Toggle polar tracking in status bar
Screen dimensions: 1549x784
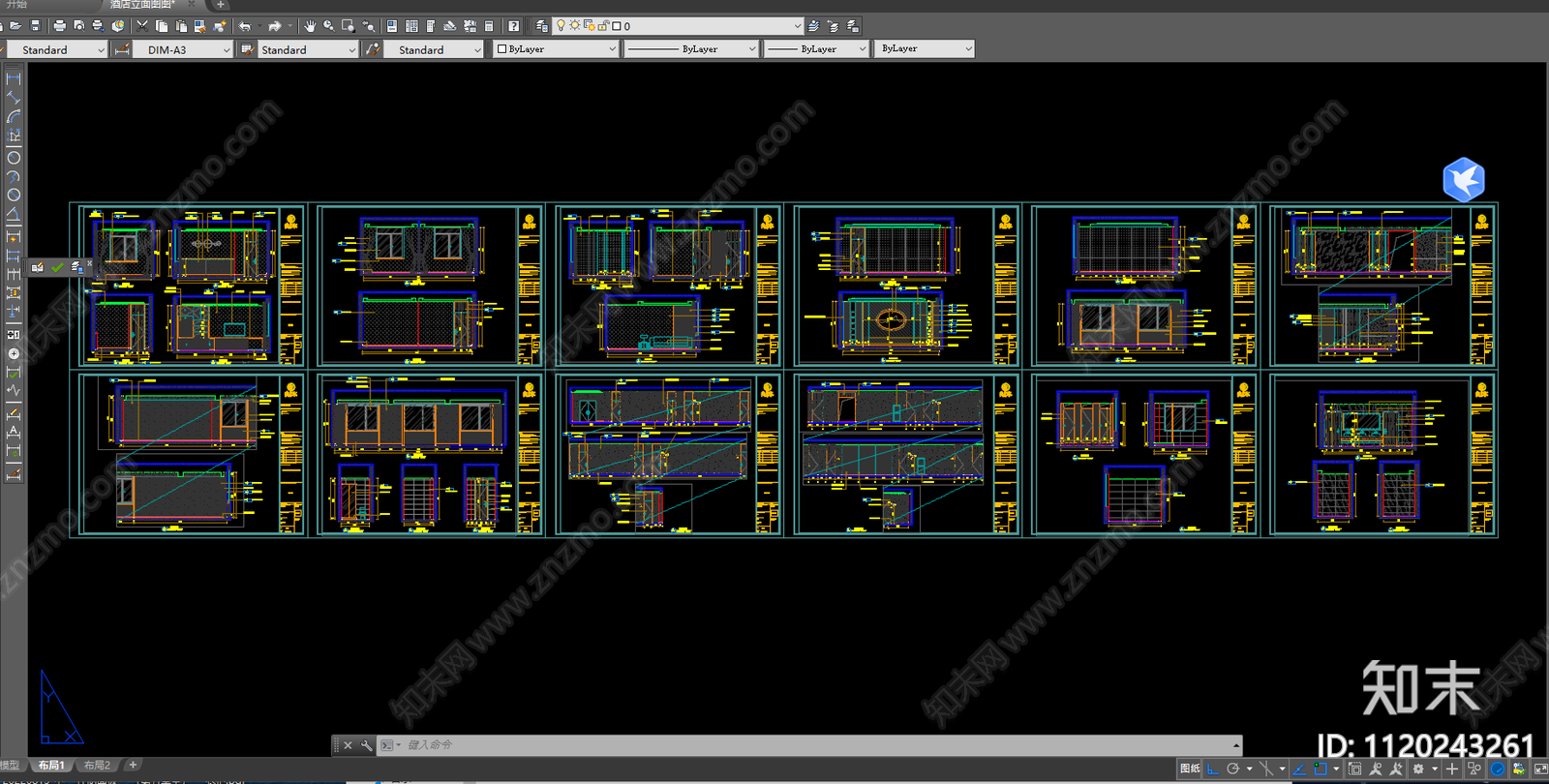coord(1233,769)
